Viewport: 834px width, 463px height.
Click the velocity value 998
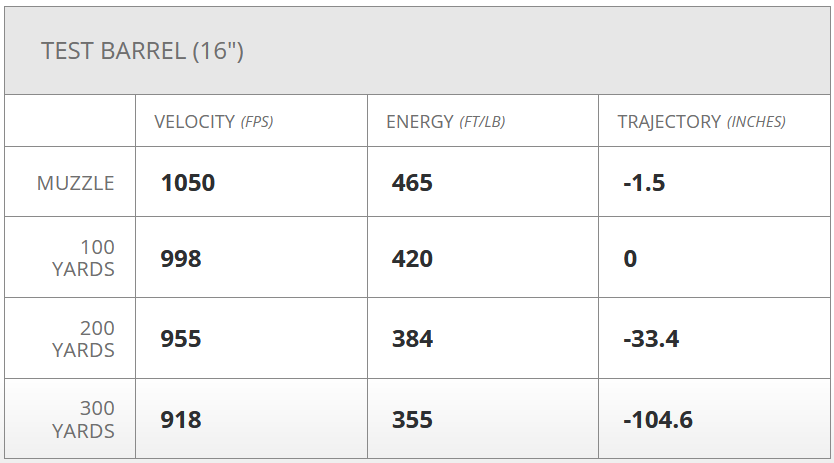tap(181, 259)
